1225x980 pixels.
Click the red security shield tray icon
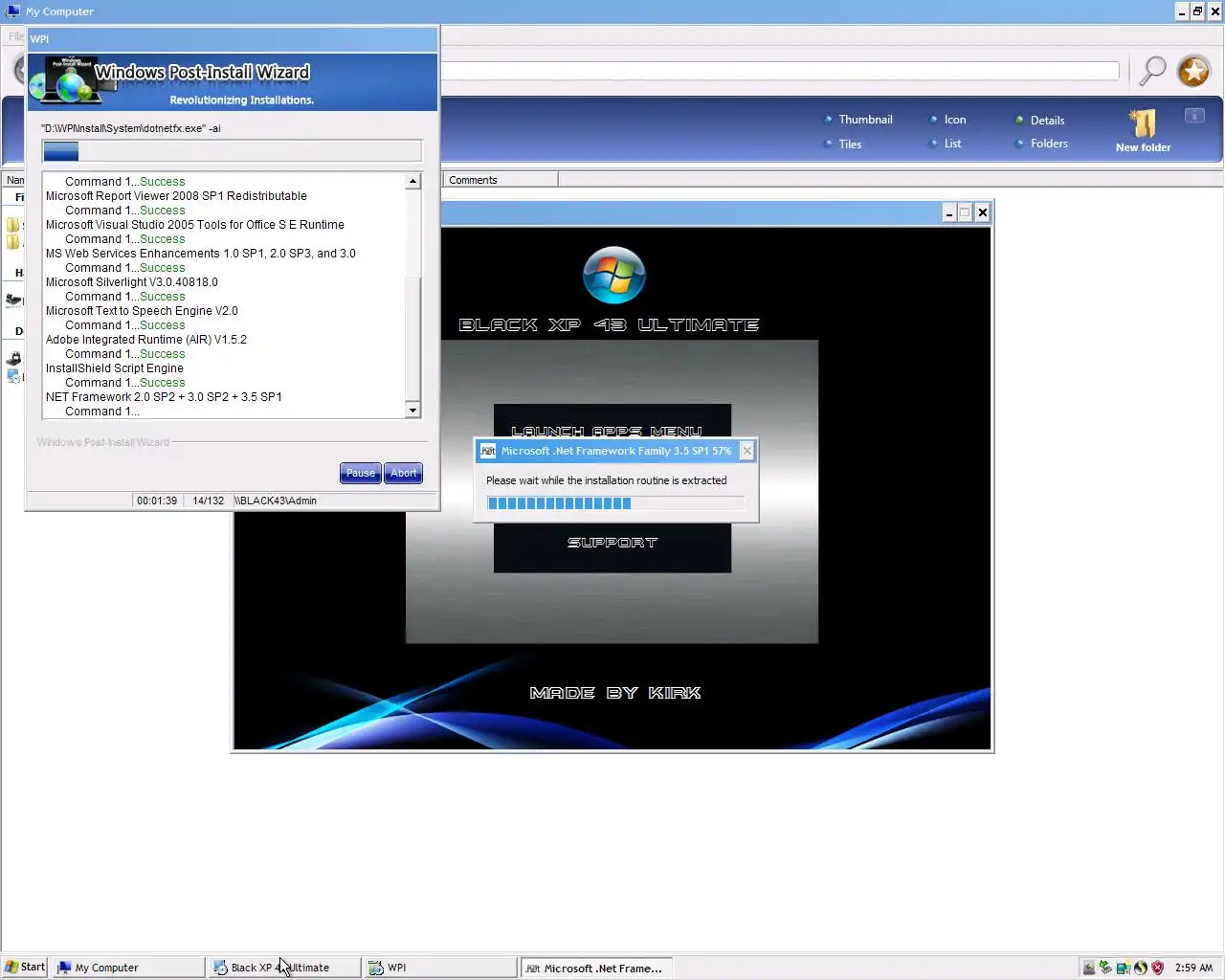click(1157, 968)
